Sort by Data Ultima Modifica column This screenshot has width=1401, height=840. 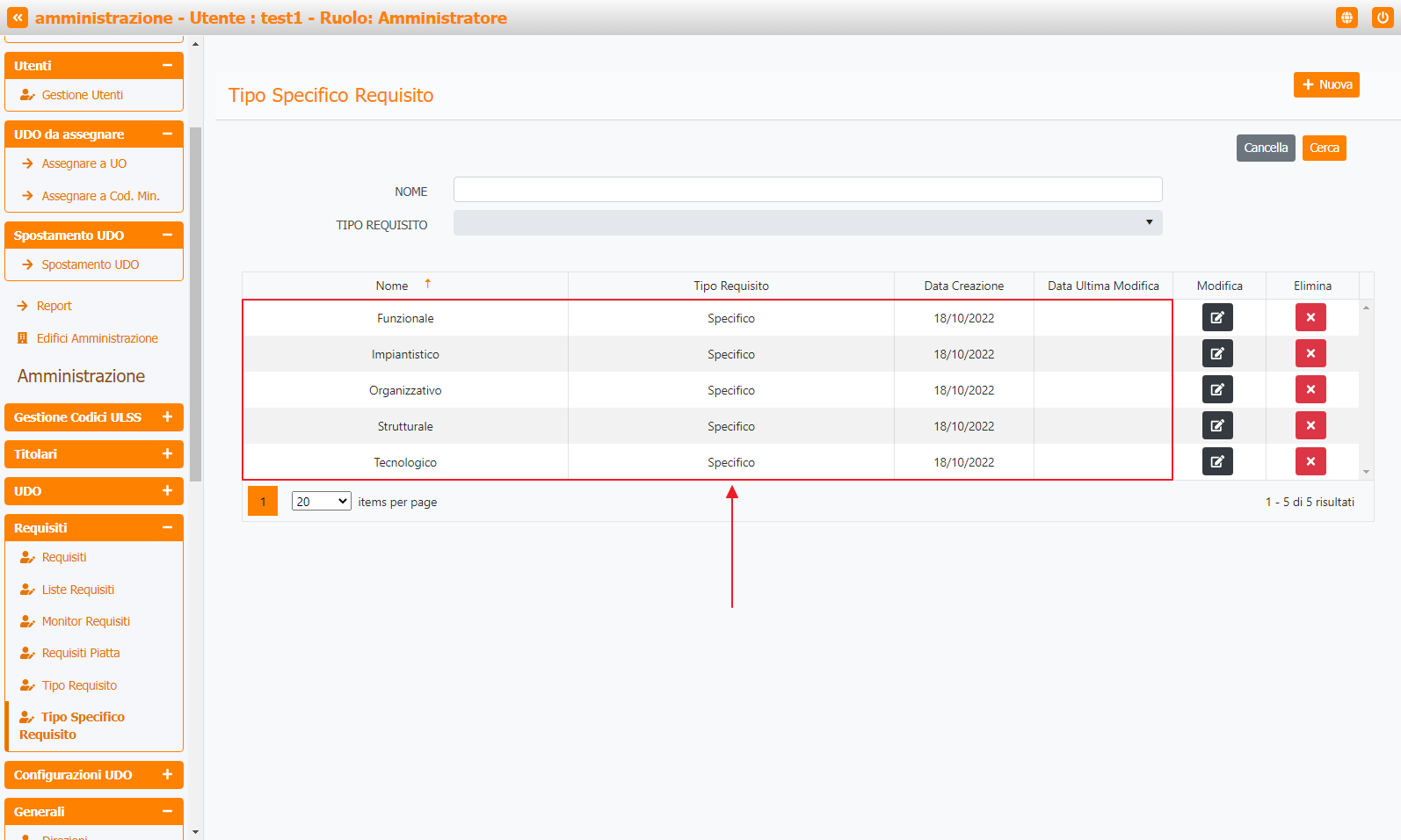(1103, 286)
